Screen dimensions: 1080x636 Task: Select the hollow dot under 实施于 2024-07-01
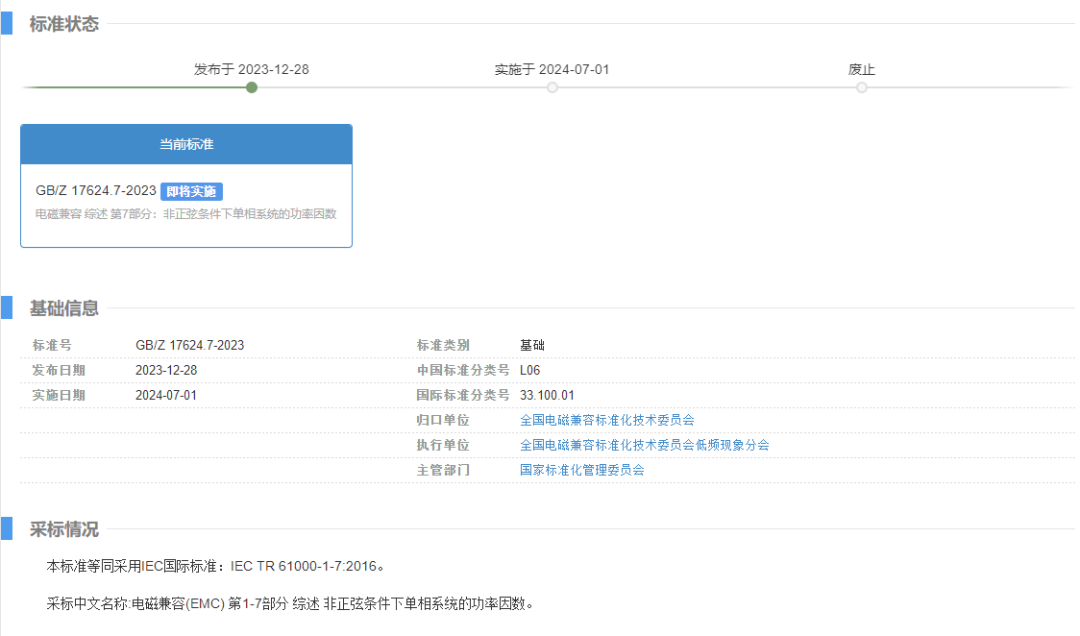[552, 87]
